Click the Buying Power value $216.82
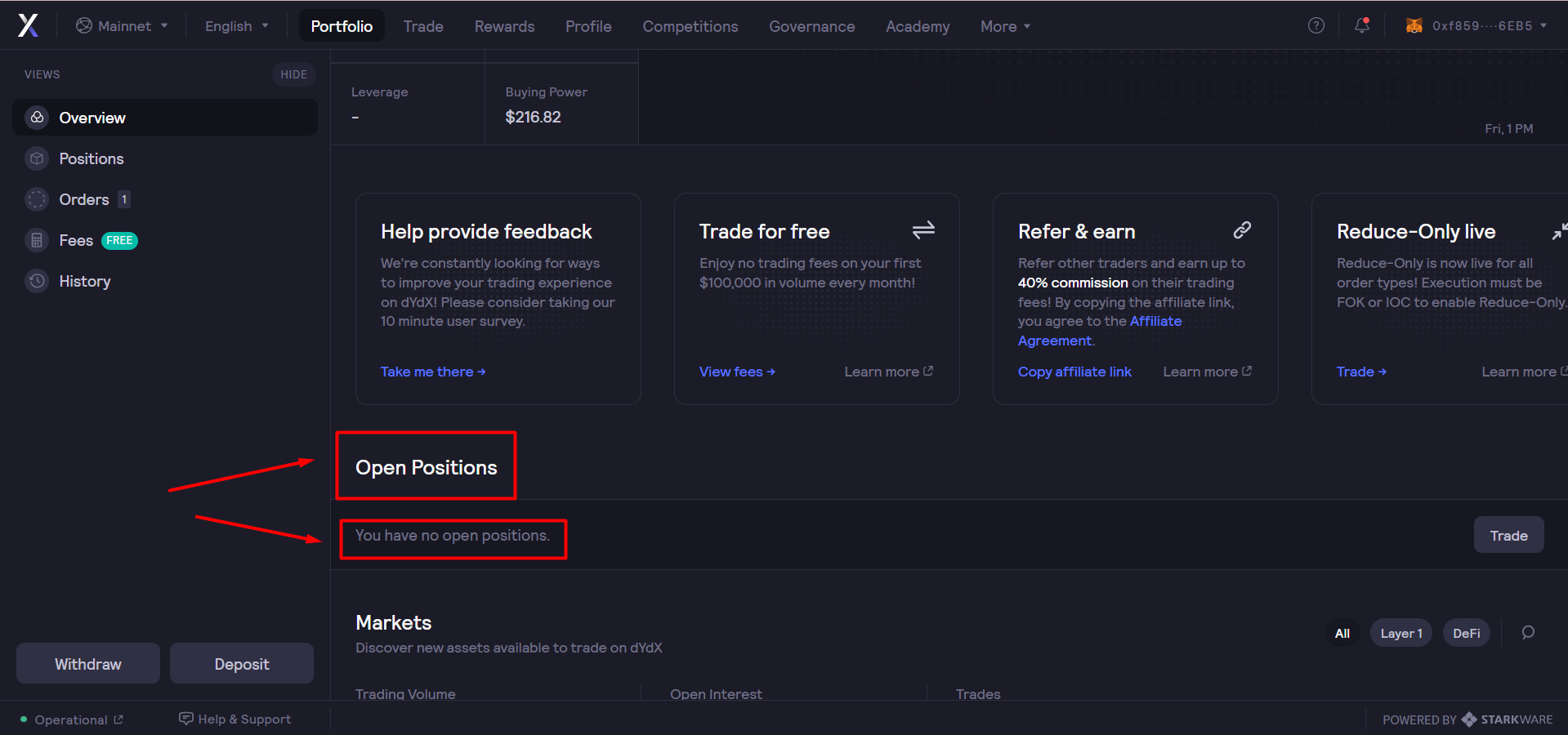 tap(533, 117)
